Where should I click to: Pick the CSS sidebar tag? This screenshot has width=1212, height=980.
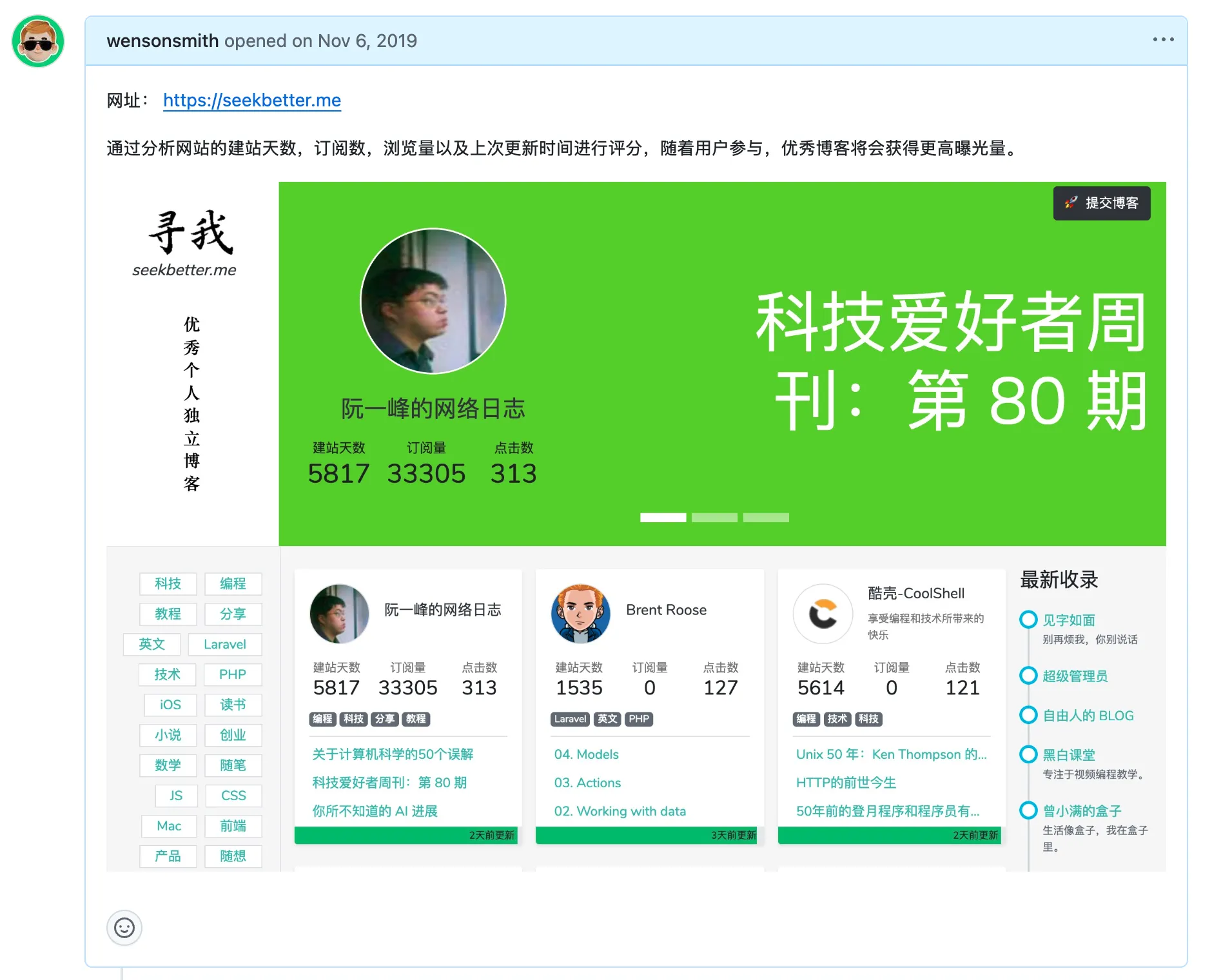(x=233, y=796)
